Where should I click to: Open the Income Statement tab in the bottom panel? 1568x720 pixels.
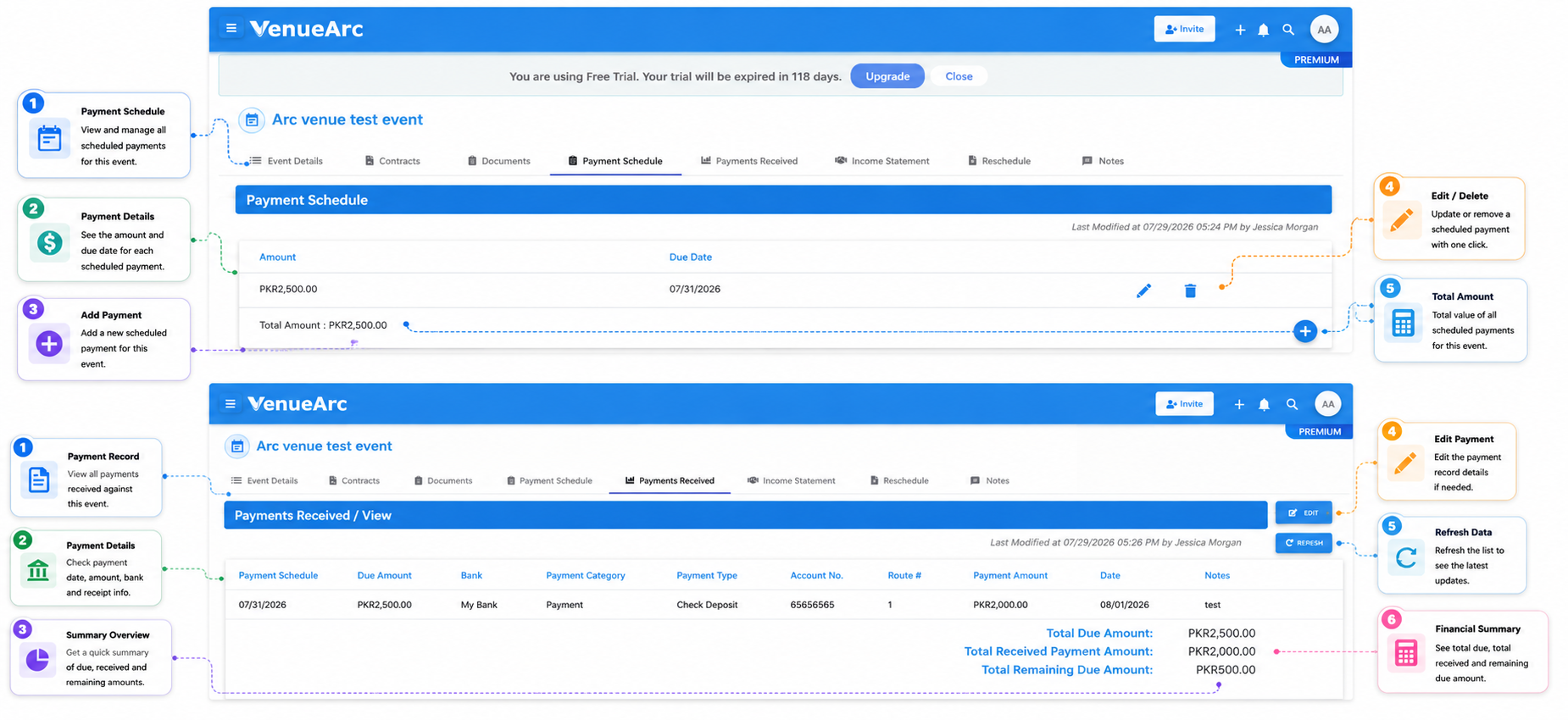click(x=791, y=480)
